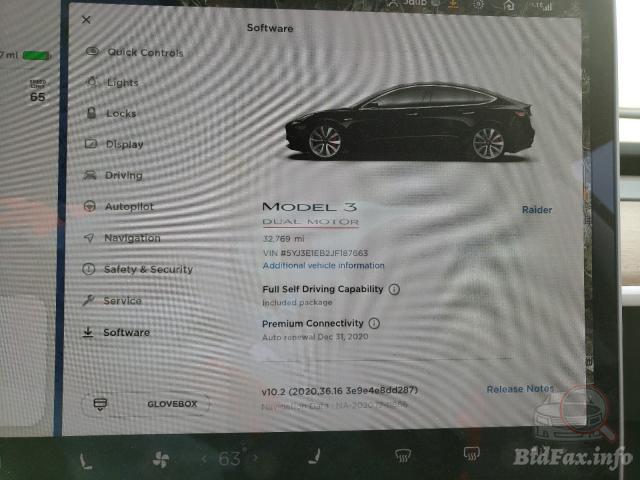Screen dimensions: 640x480
Task: Show Full Self Driving Capability info icon
Action: [x=394, y=289]
